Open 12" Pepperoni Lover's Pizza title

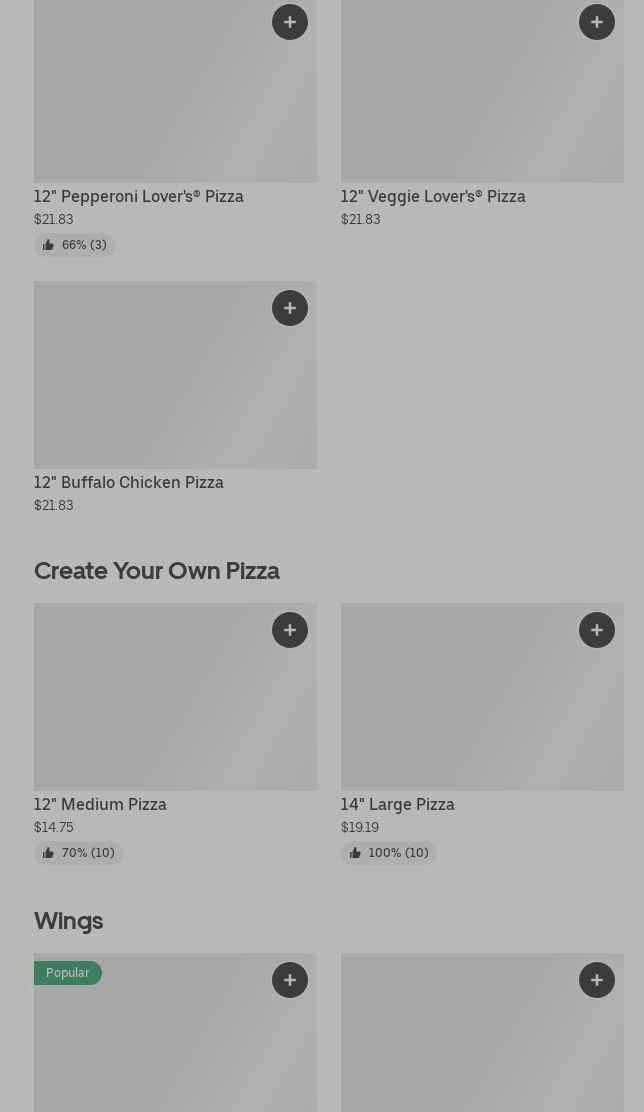pyautogui.click(x=139, y=197)
